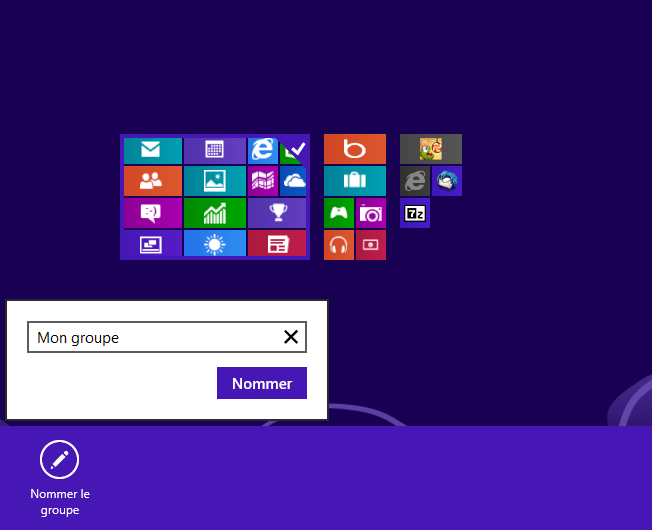The image size is (652, 530).
Task: Click the Video tile
Action: click(371, 245)
